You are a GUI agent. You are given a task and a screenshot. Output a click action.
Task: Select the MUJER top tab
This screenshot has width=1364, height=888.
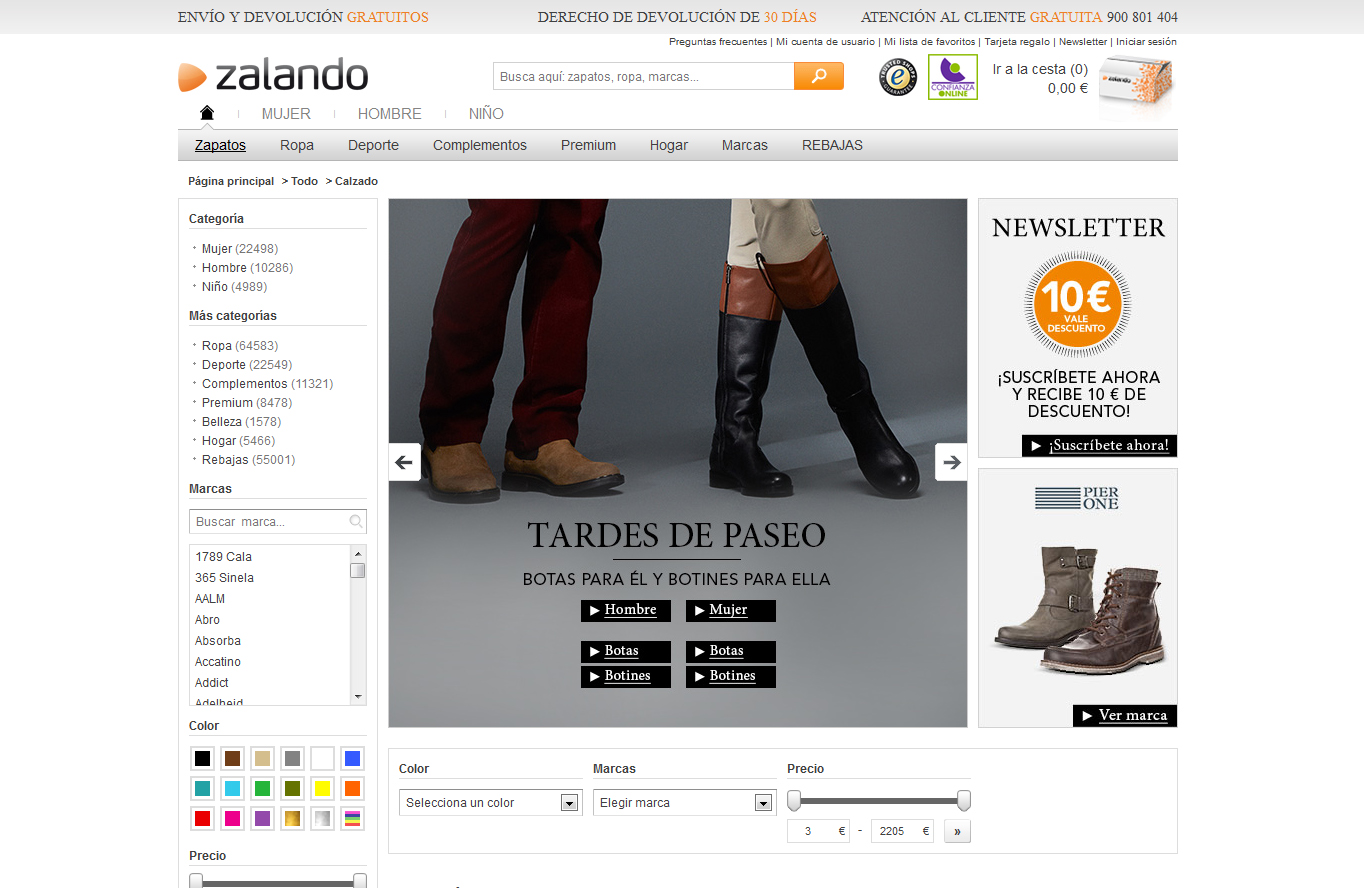point(286,114)
